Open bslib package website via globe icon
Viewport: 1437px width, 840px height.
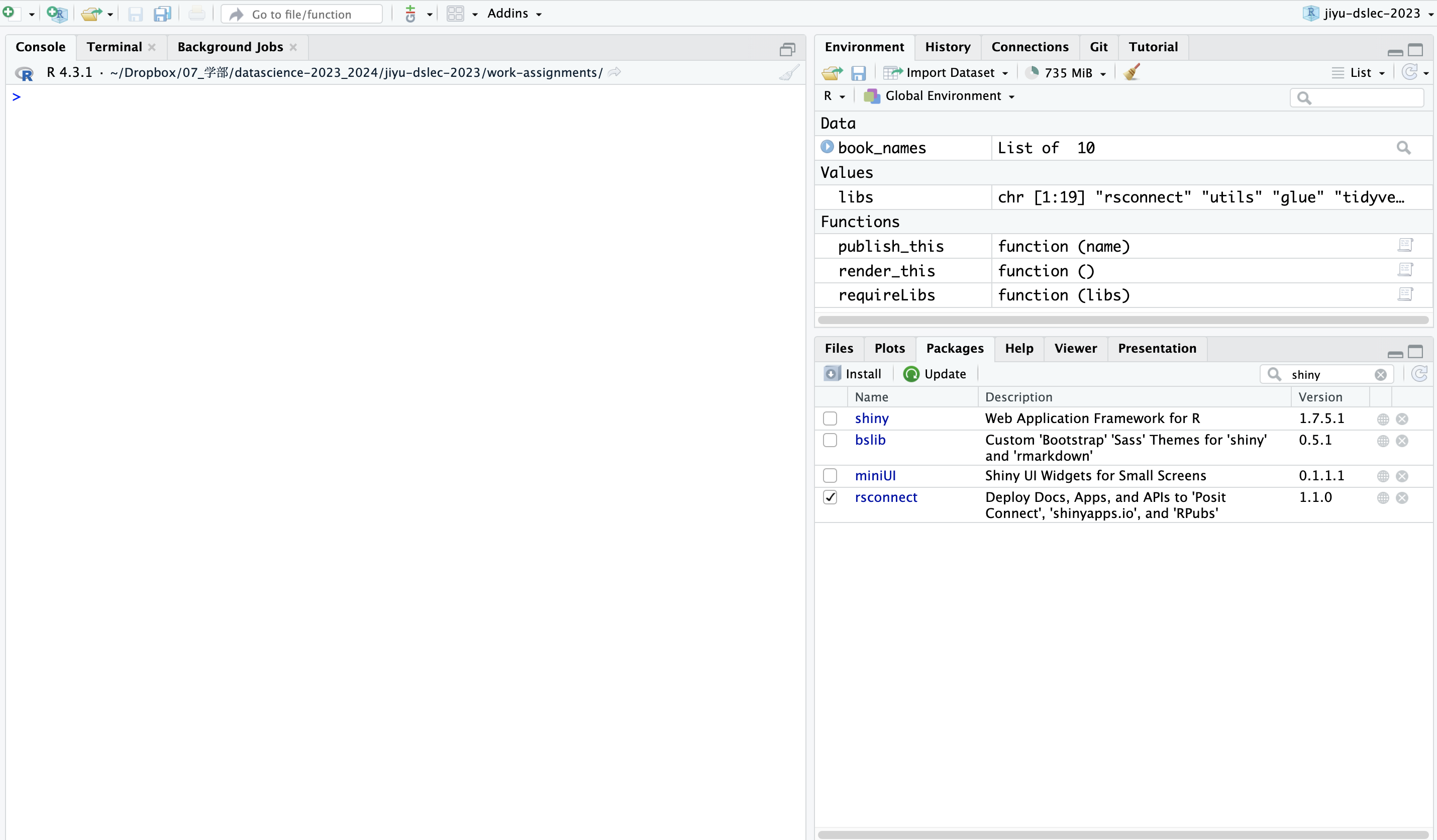coord(1383,441)
